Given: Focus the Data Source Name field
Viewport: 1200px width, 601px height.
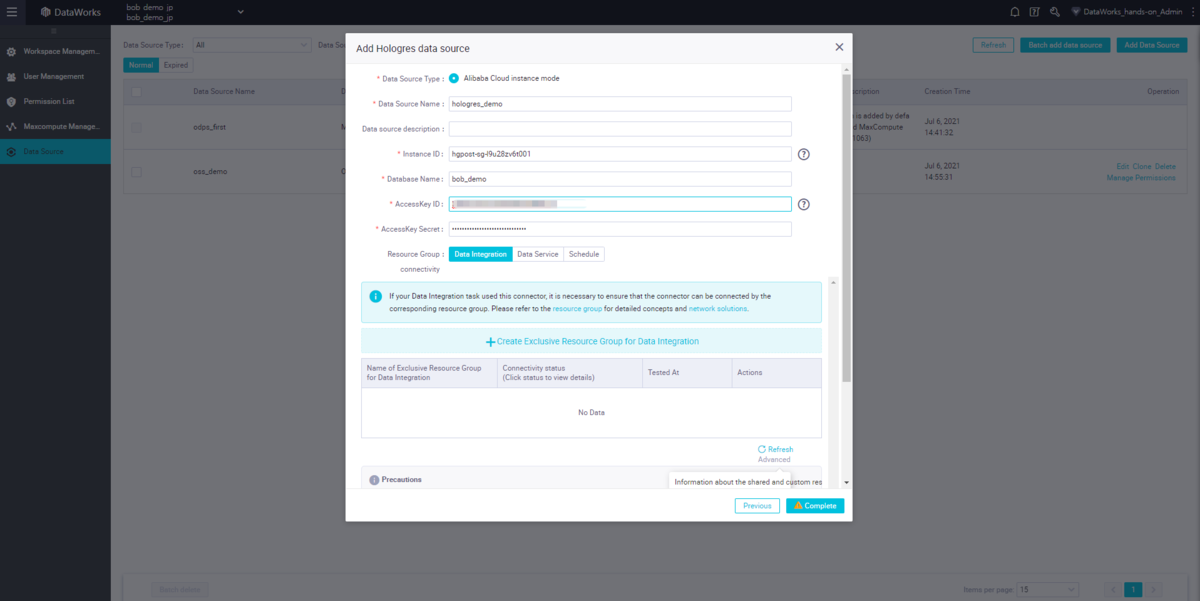Looking at the screenshot, I should coord(620,104).
